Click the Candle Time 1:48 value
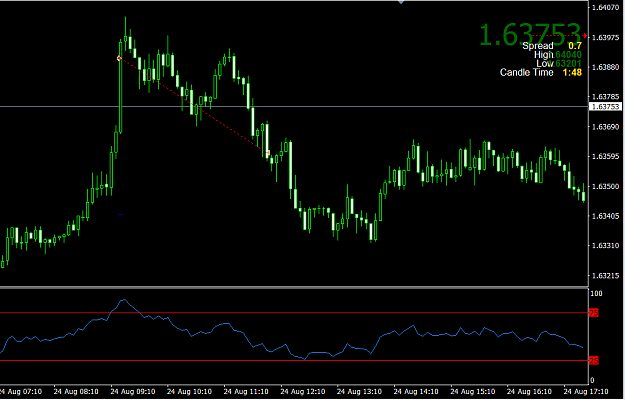625x400 pixels. pyautogui.click(x=572, y=73)
